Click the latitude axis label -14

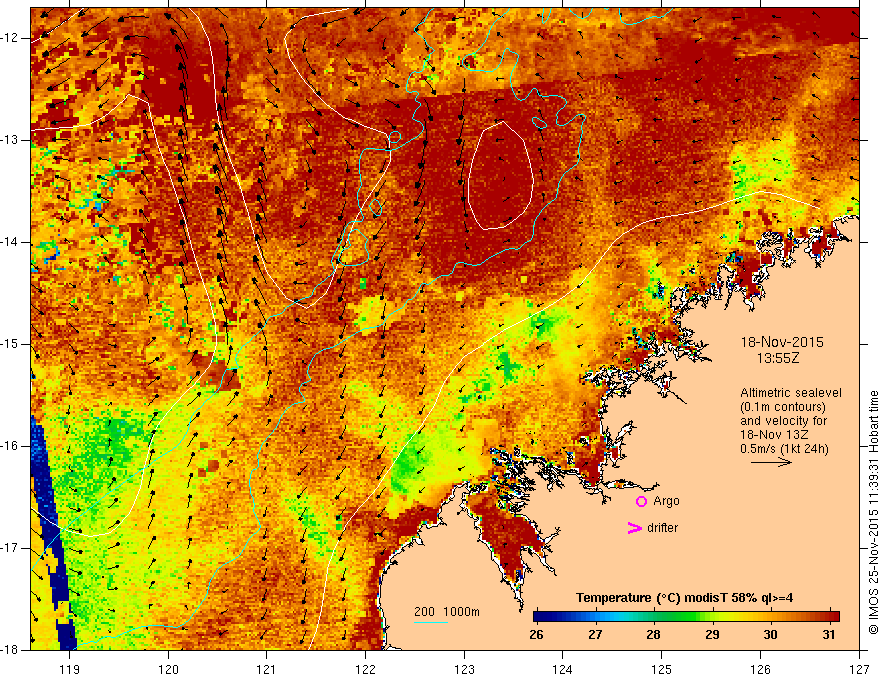point(11,242)
